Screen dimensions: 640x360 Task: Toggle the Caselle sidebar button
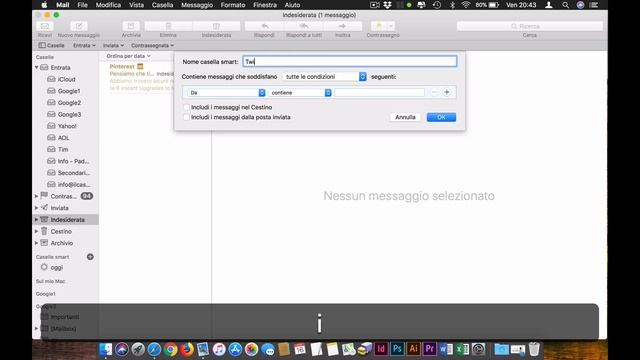click(x=51, y=45)
